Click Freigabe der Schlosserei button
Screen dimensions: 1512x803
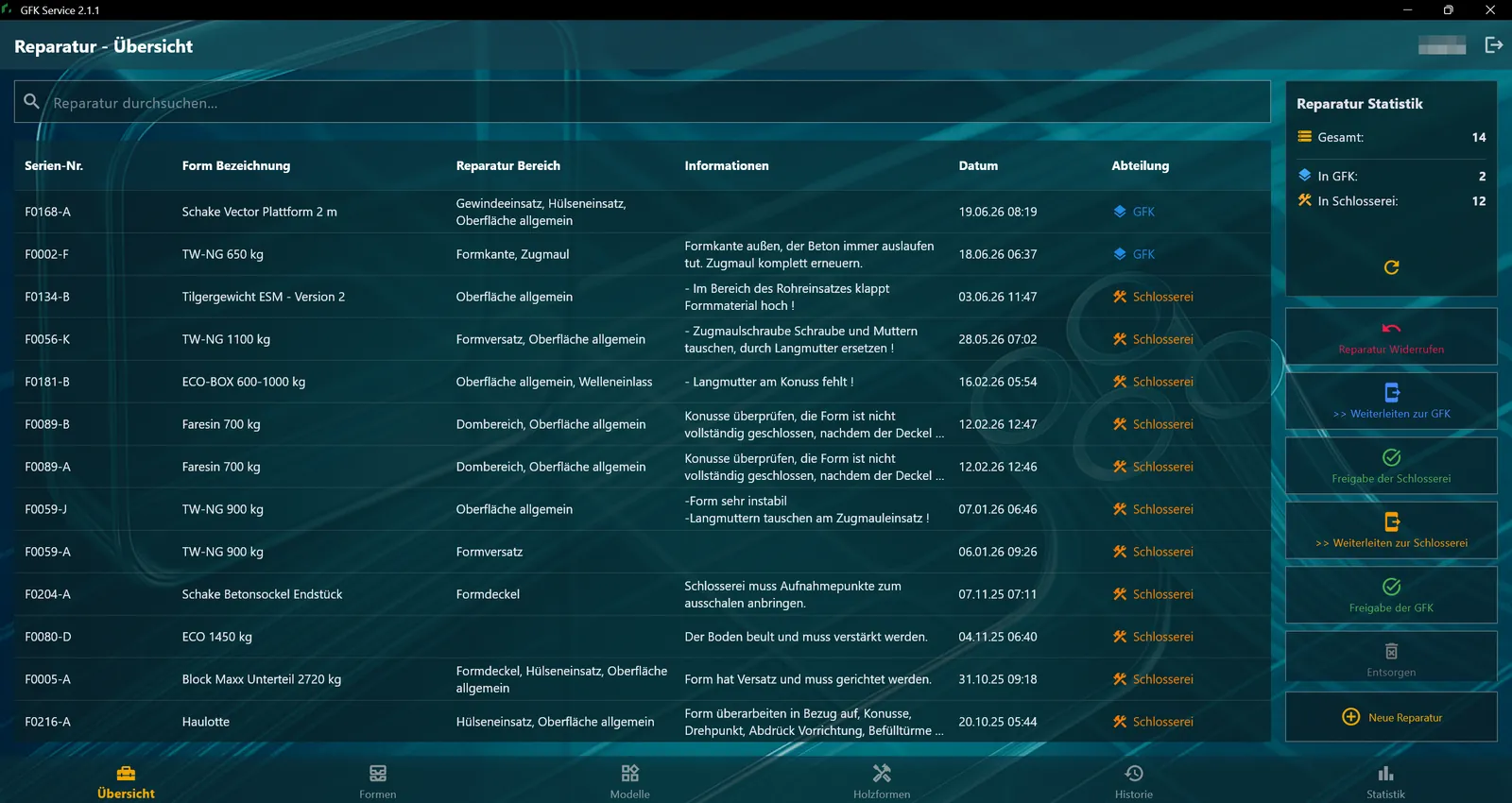tap(1391, 466)
